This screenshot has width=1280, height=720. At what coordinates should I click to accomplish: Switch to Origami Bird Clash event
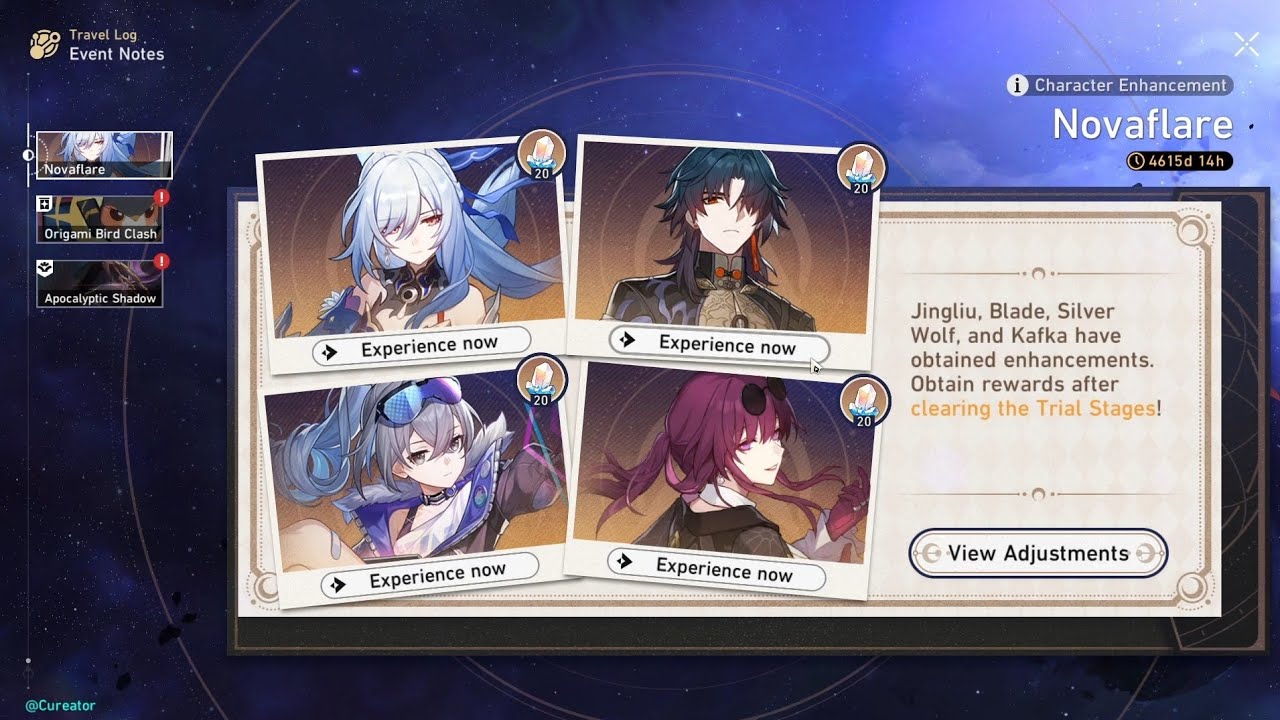click(x=100, y=219)
